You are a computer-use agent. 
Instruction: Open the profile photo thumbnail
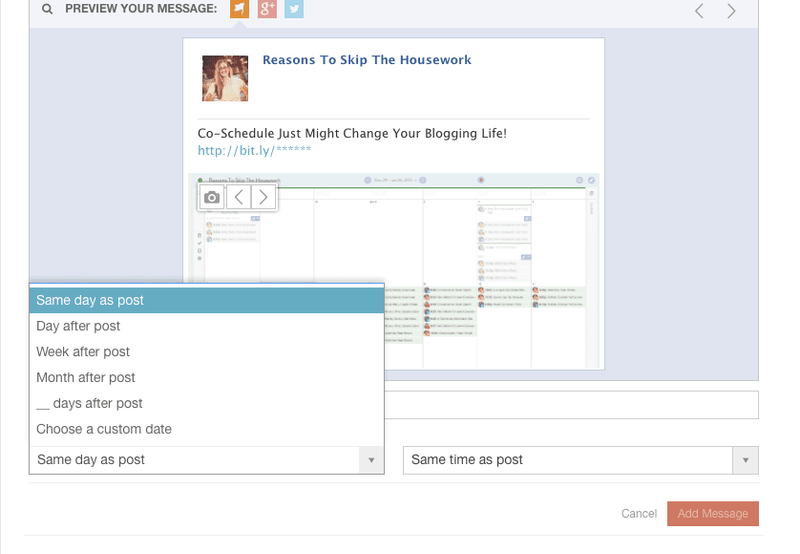[225, 78]
